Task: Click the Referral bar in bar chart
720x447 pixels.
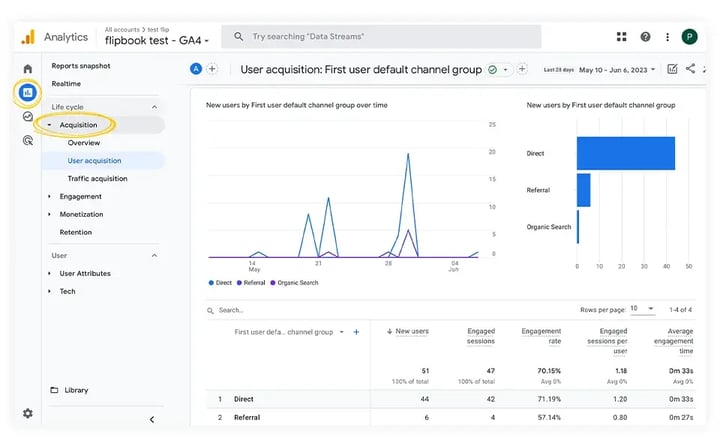Action: (x=584, y=190)
